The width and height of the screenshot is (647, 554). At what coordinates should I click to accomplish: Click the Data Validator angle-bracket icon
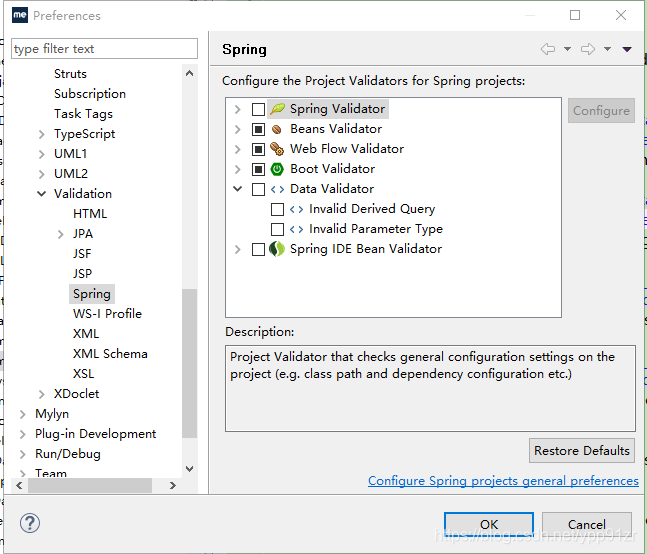[x=277, y=189]
